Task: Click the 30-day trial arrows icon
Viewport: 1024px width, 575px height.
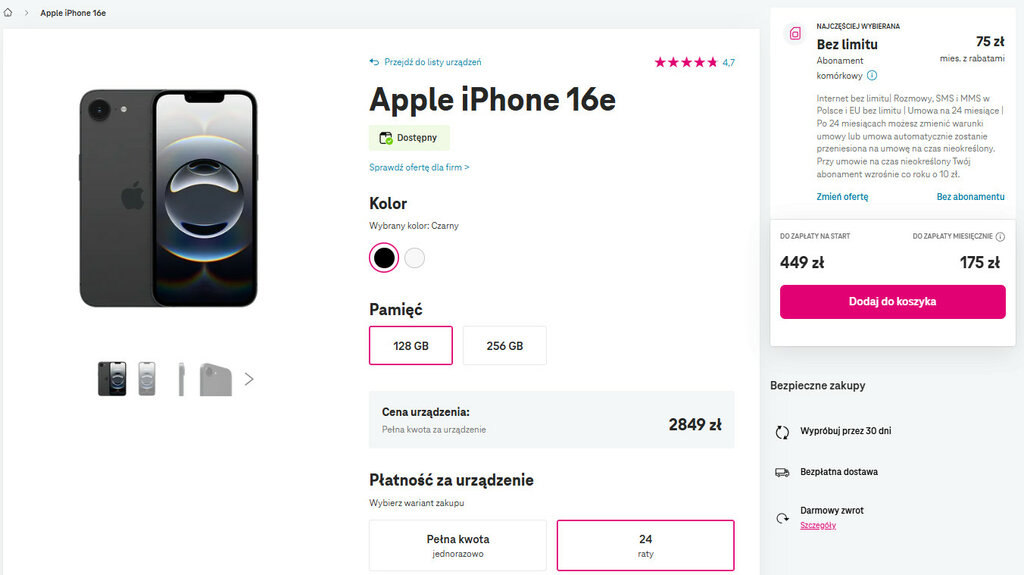Action: pyautogui.click(x=782, y=432)
